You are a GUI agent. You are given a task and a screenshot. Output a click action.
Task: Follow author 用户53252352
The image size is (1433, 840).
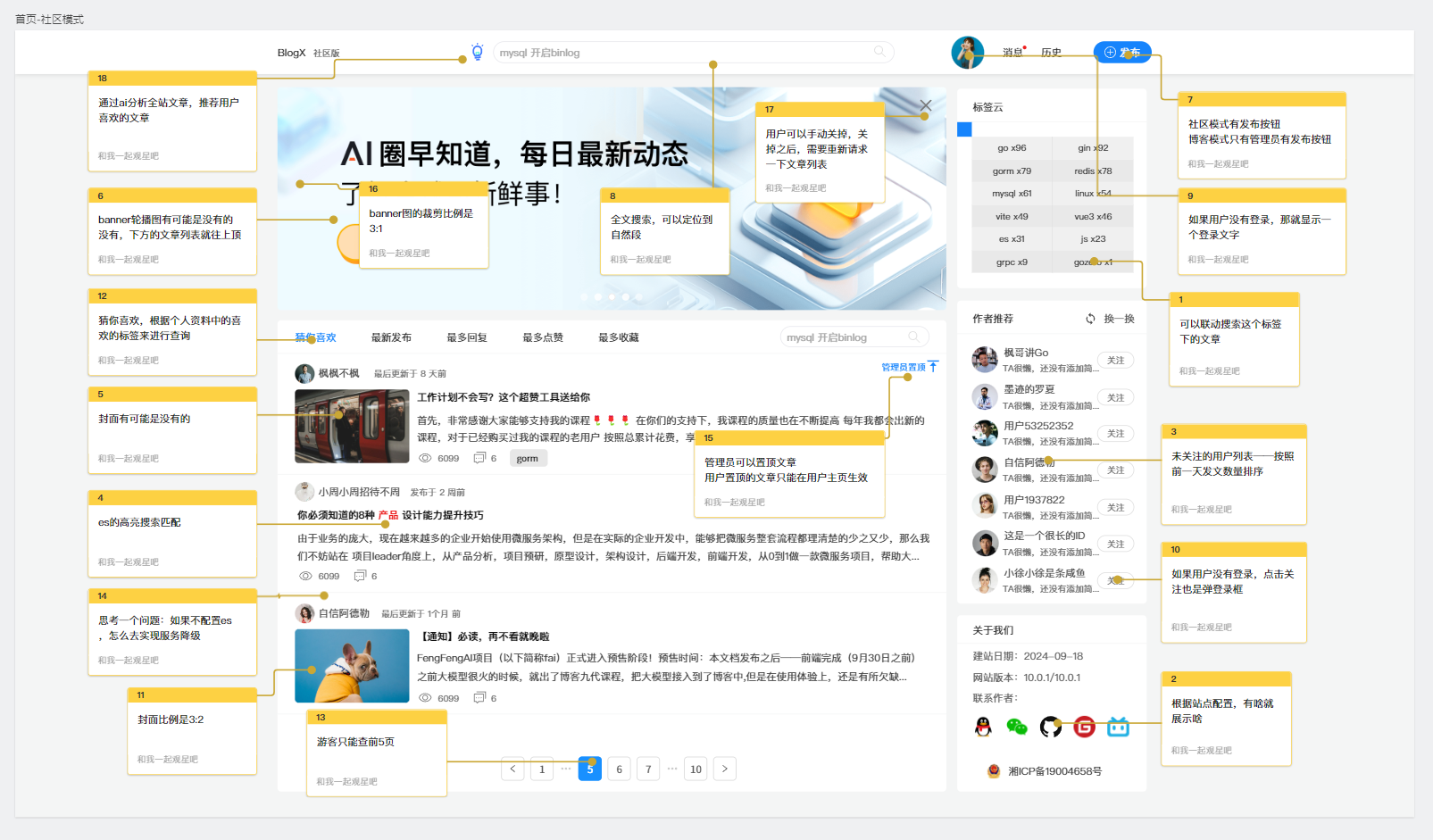click(1115, 434)
